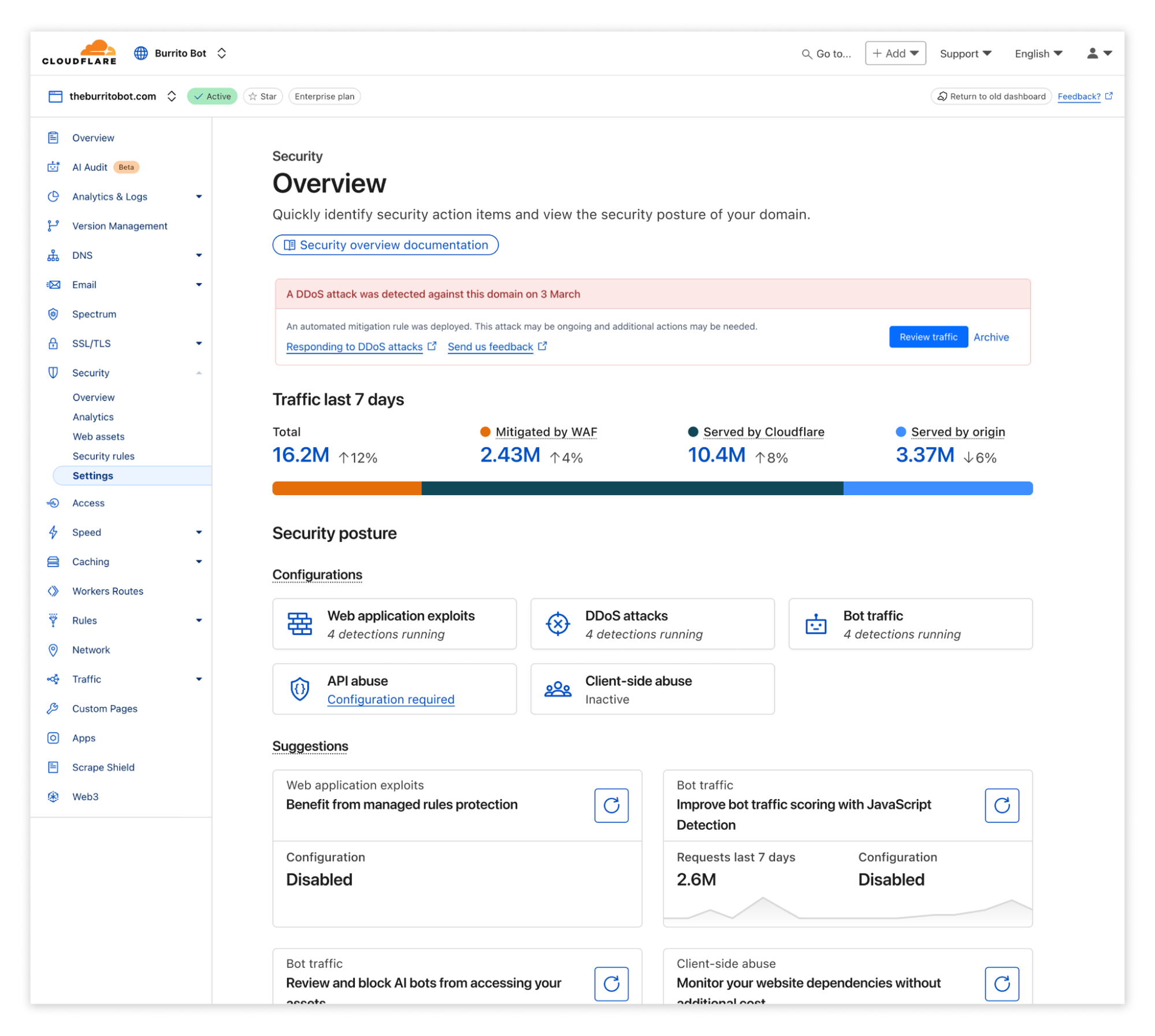Image resolution: width=1155 pixels, height=1036 pixels.
Task: Expand the SSL/TLS section arrow
Action: tap(199, 344)
